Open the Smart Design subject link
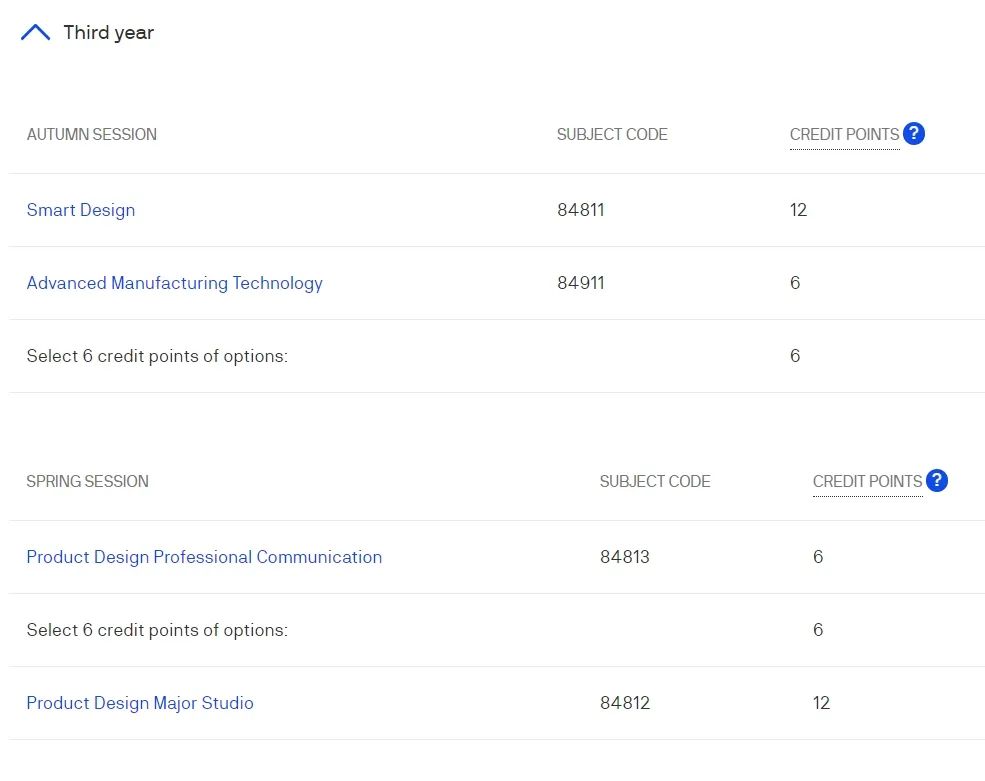Image resolution: width=985 pixels, height=781 pixels. (80, 210)
